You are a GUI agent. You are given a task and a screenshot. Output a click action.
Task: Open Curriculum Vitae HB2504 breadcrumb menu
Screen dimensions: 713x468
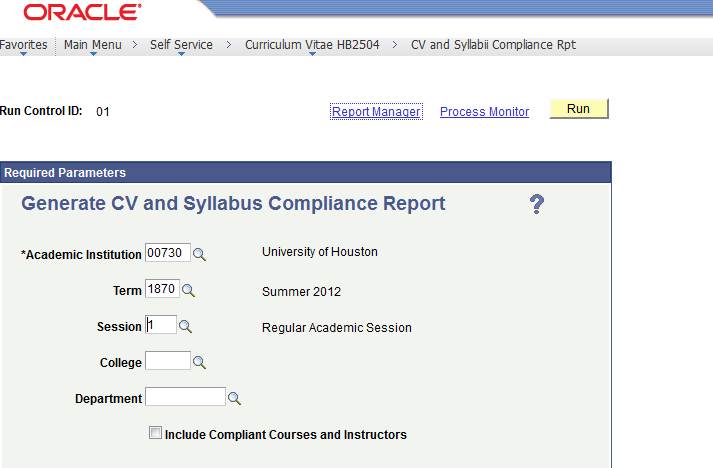tap(312, 45)
